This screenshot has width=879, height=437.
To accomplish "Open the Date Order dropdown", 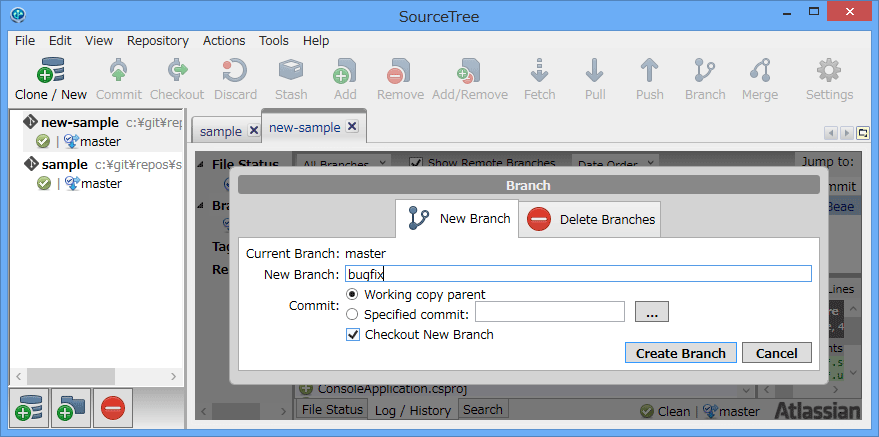I will pos(614,164).
